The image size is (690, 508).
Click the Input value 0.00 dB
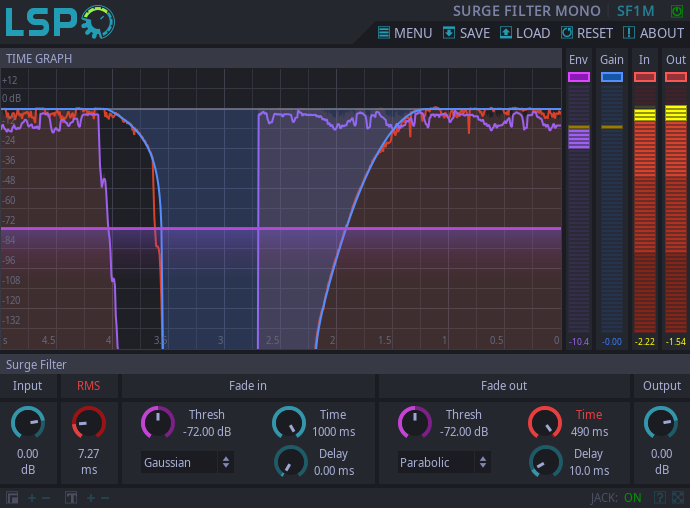pyautogui.click(x=28, y=462)
